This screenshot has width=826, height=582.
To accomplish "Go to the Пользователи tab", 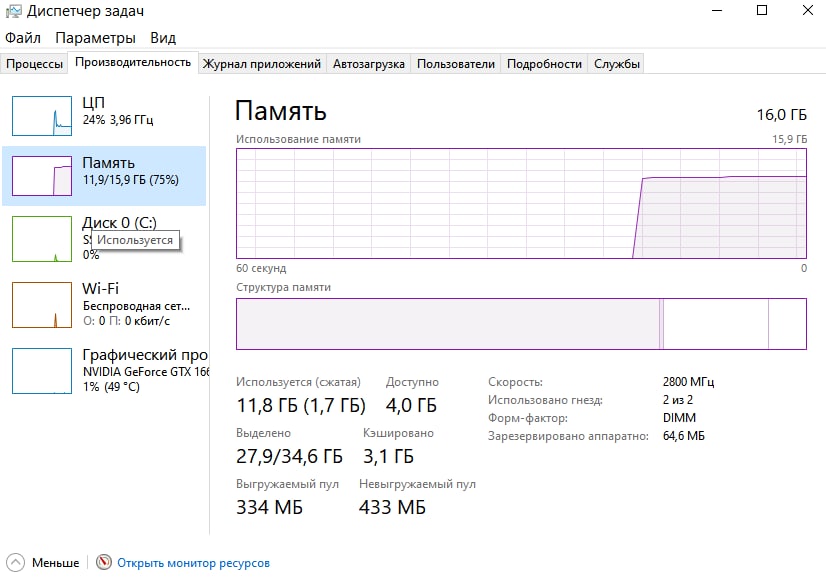I will (456, 64).
